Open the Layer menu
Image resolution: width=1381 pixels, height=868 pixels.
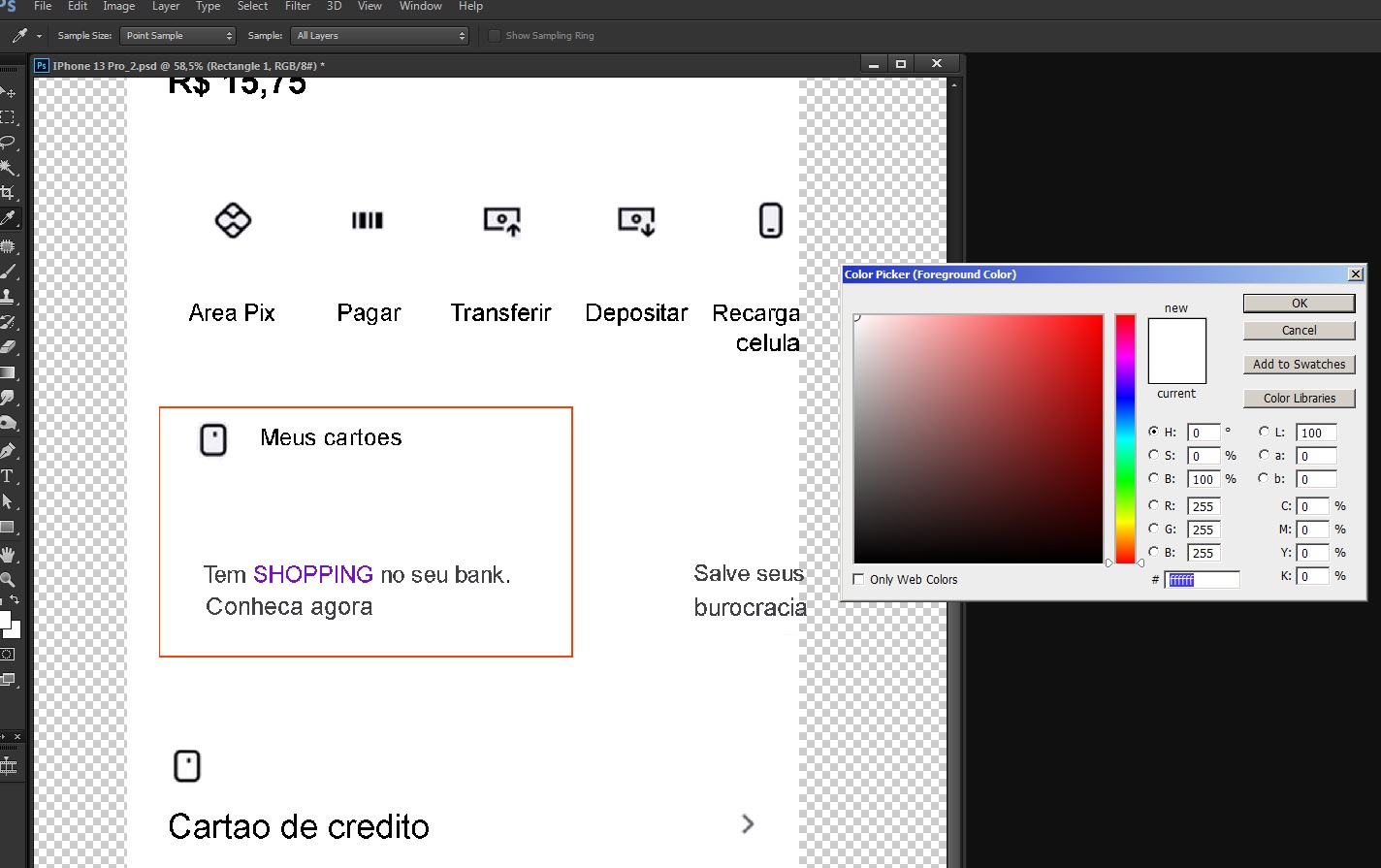[166, 6]
